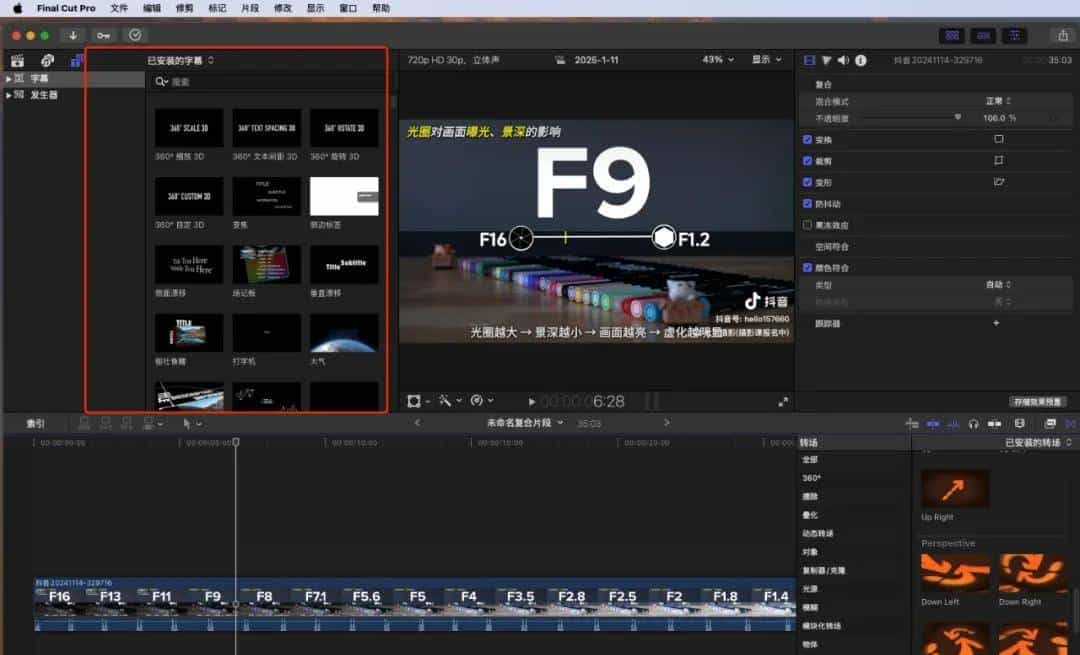Click the video inspector icon at panel top
This screenshot has width=1080, height=655.
(x=808, y=59)
